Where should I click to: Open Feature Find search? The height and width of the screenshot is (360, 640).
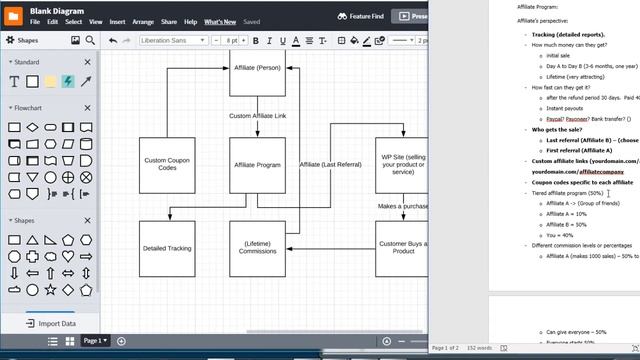(360, 16)
